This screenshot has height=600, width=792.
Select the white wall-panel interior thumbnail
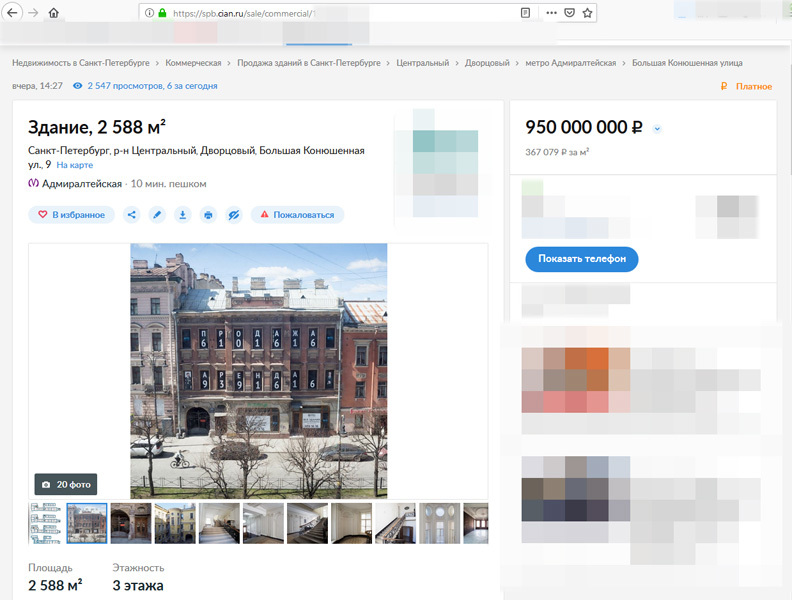coord(352,523)
